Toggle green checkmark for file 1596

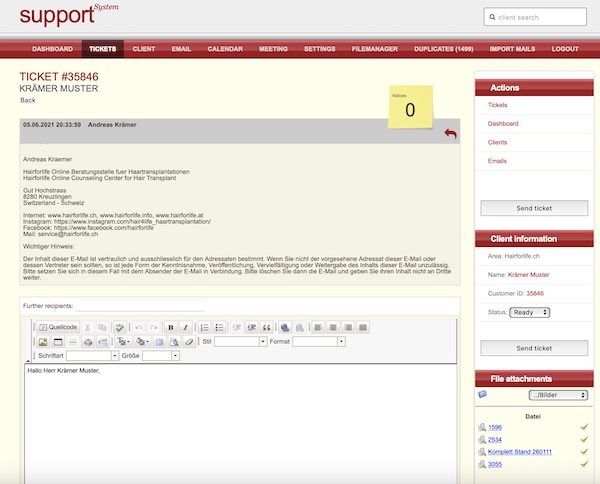point(584,427)
